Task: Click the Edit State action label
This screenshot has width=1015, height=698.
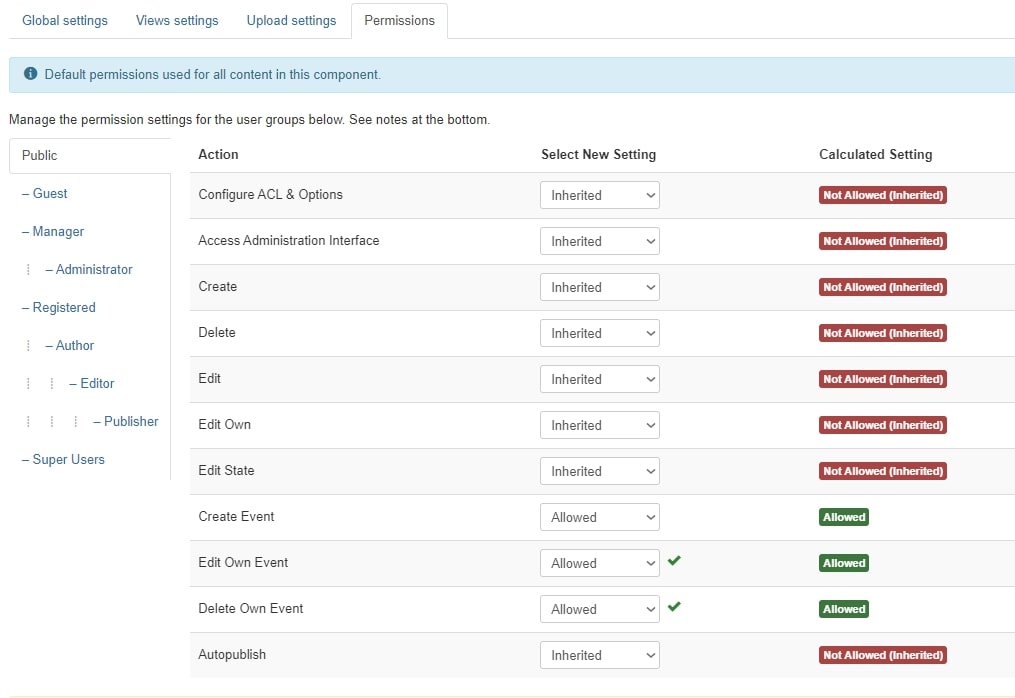Action: click(227, 470)
